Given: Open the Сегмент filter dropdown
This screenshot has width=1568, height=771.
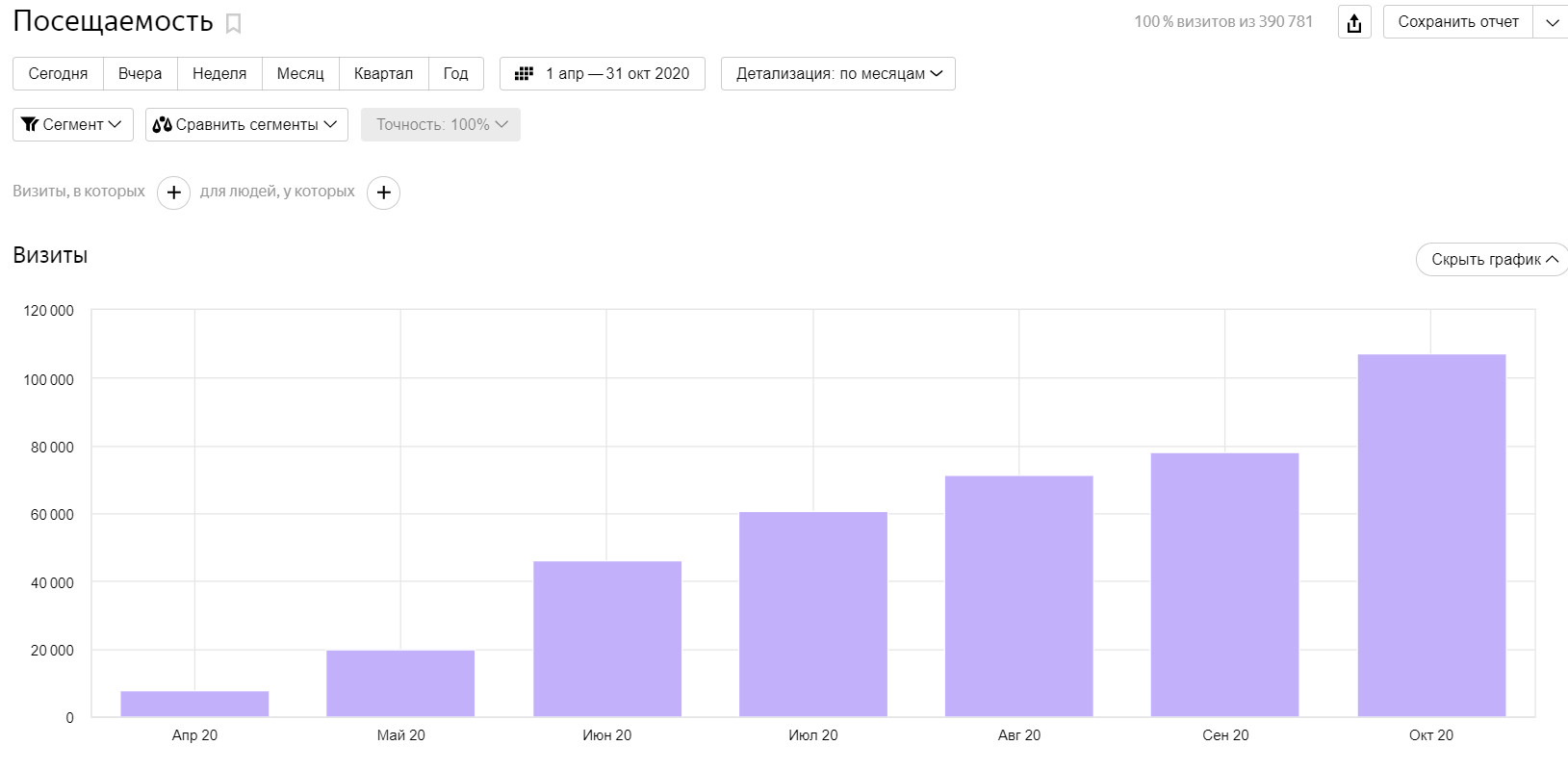Looking at the screenshot, I should pos(72,125).
